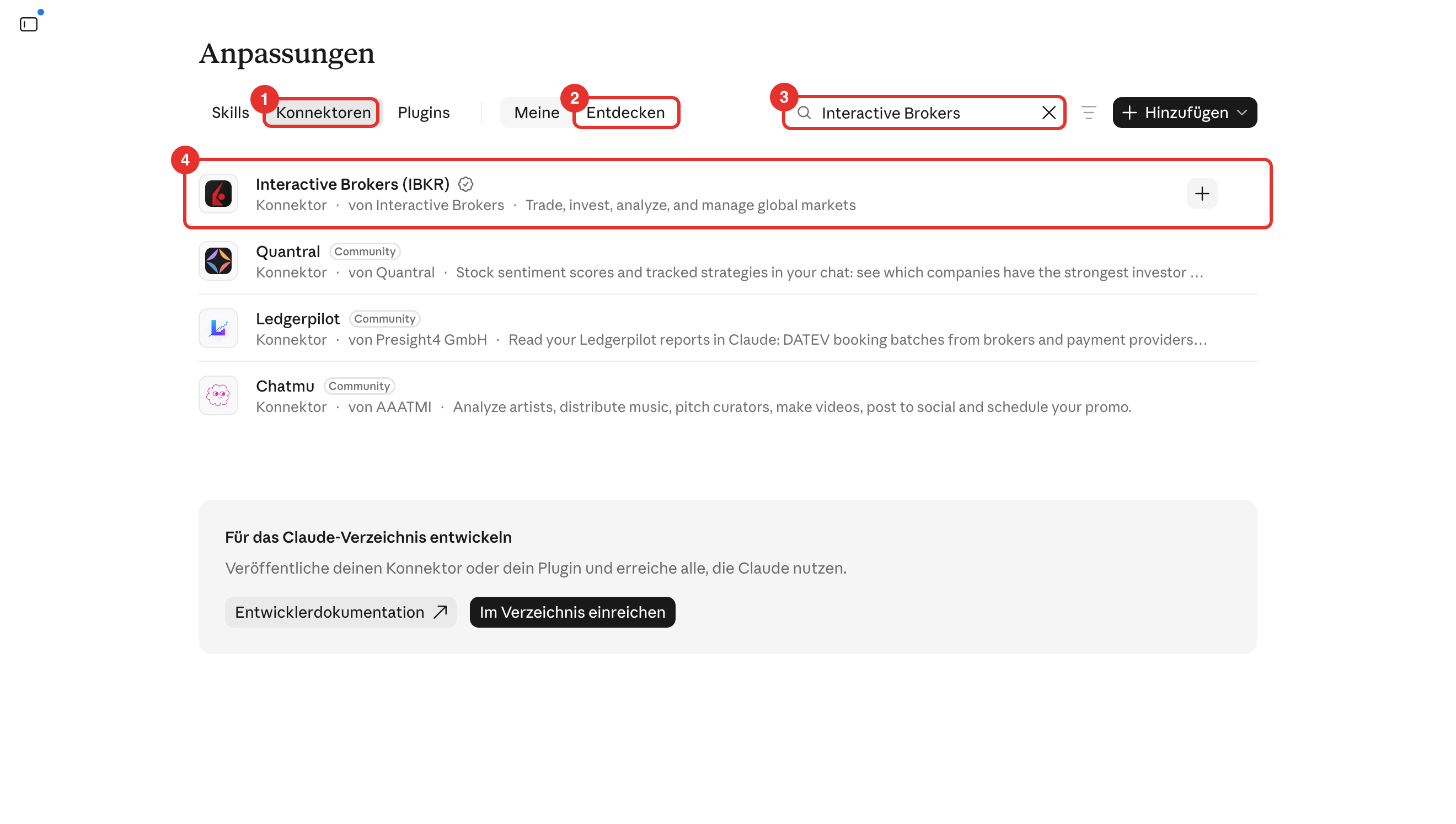Open the Chatmu connector entry
This screenshot has width=1456, height=824.
tap(728, 395)
